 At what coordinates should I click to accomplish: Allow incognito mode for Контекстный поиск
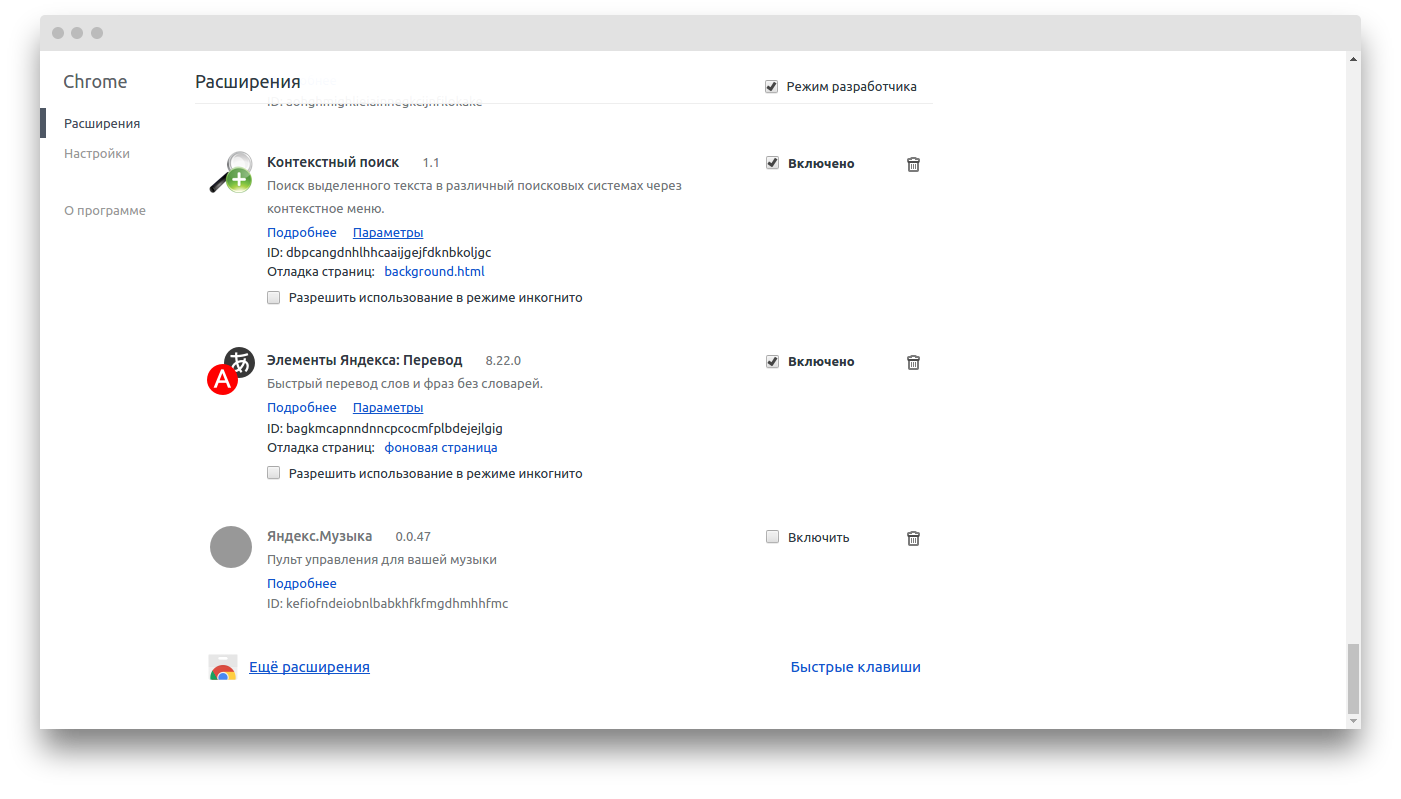pyautogui.click(x=274, y=297)
